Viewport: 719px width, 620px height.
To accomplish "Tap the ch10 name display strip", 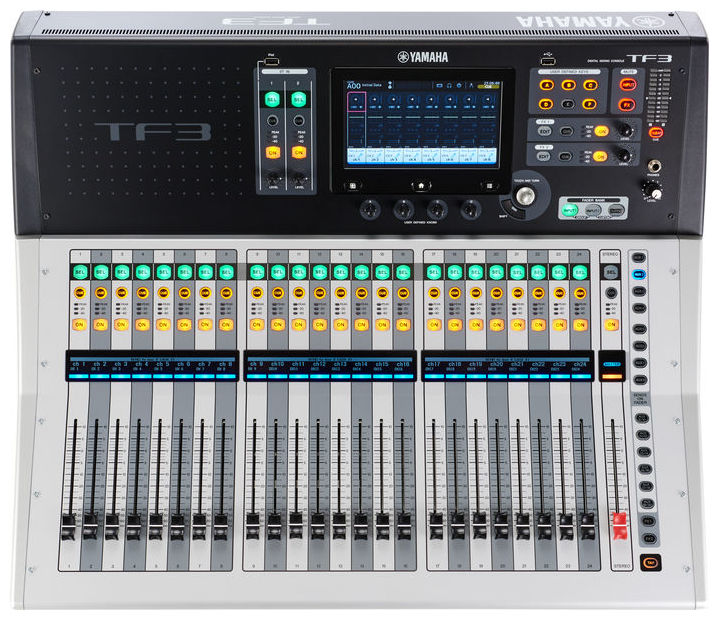I will pyautogui.click(x=277, y=366).
